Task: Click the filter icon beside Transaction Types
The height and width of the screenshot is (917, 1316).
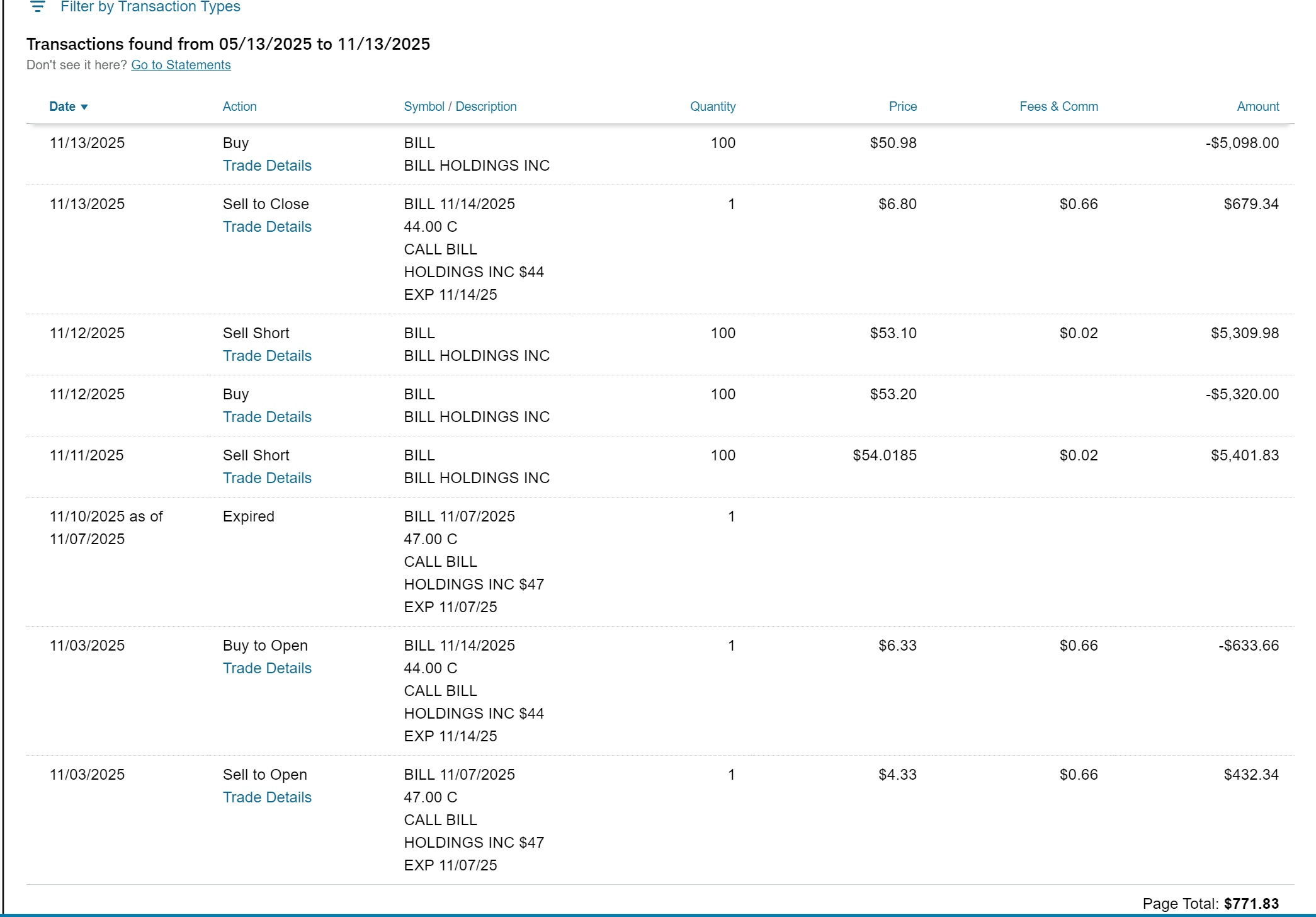Action: pos(38,7)
